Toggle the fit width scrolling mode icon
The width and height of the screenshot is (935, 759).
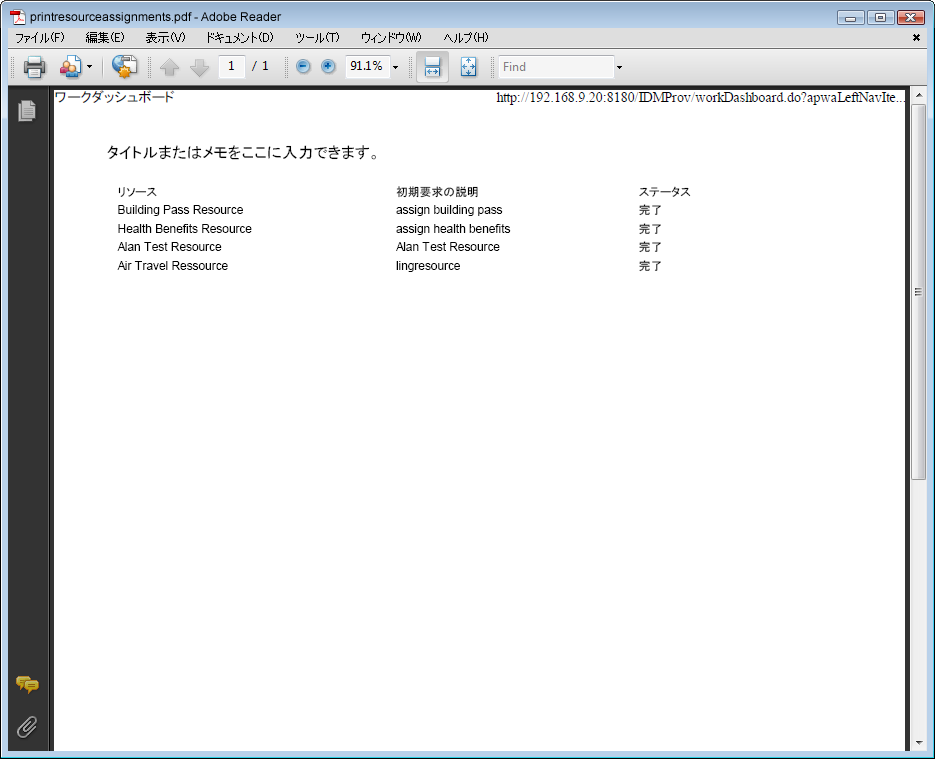(432, 67)
